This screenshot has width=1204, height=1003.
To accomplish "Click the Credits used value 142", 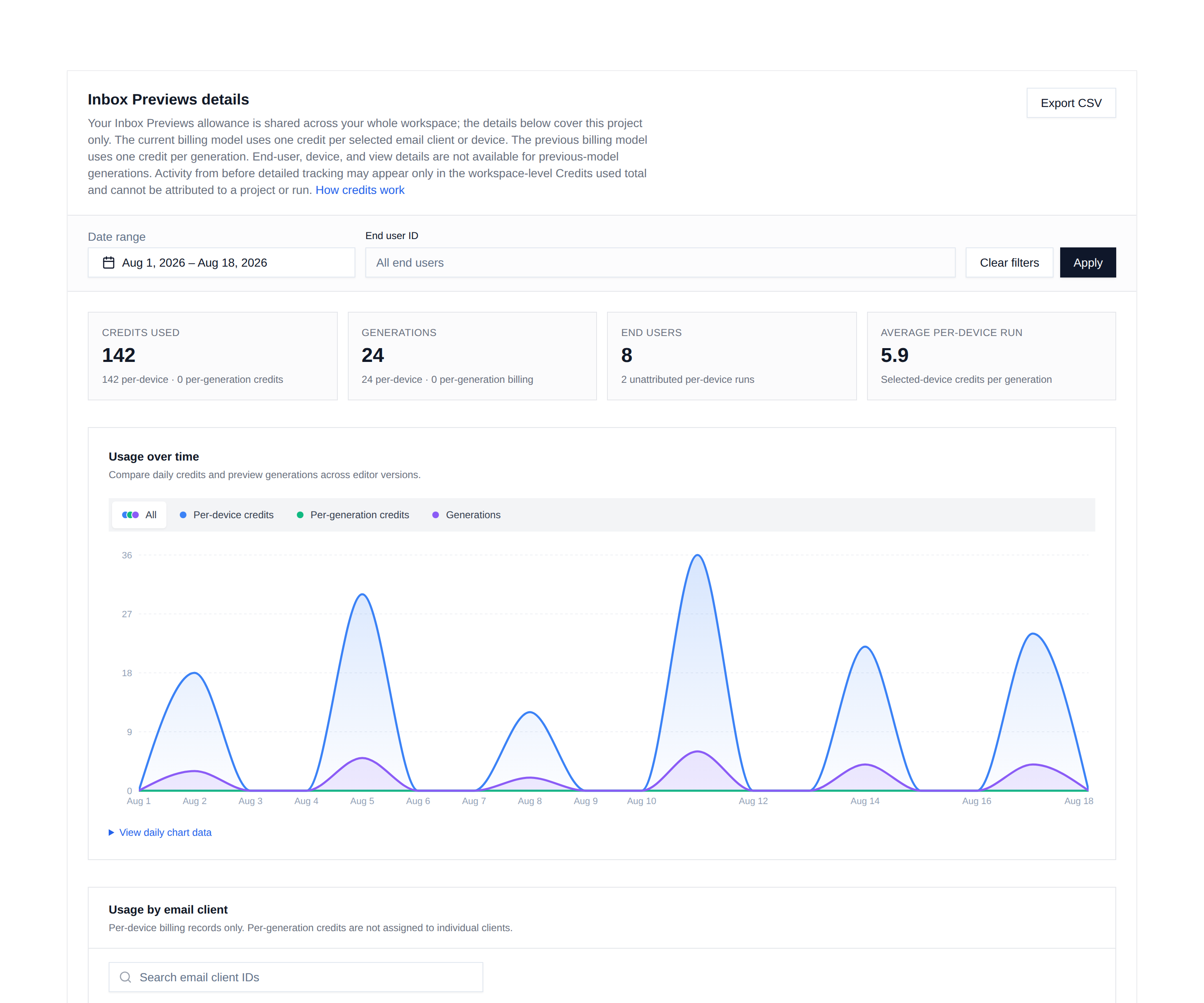I will pyautogui.click(x=119, y=355).
